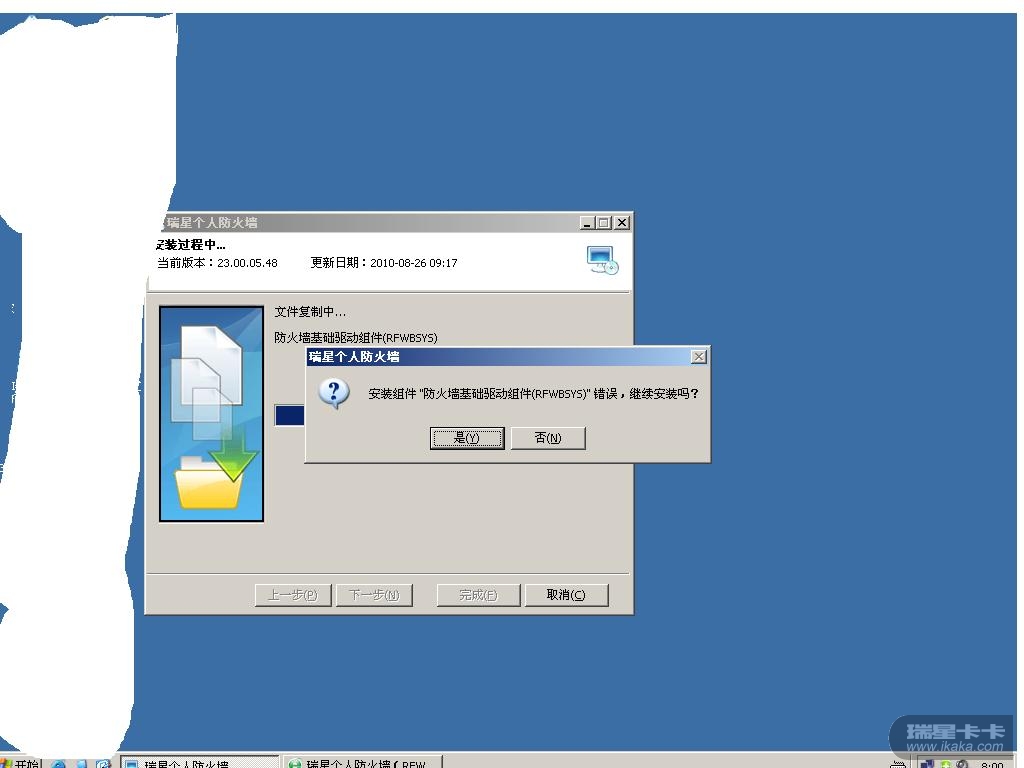
Task: Click the dark blue installation progress bar
Action: 290,415
